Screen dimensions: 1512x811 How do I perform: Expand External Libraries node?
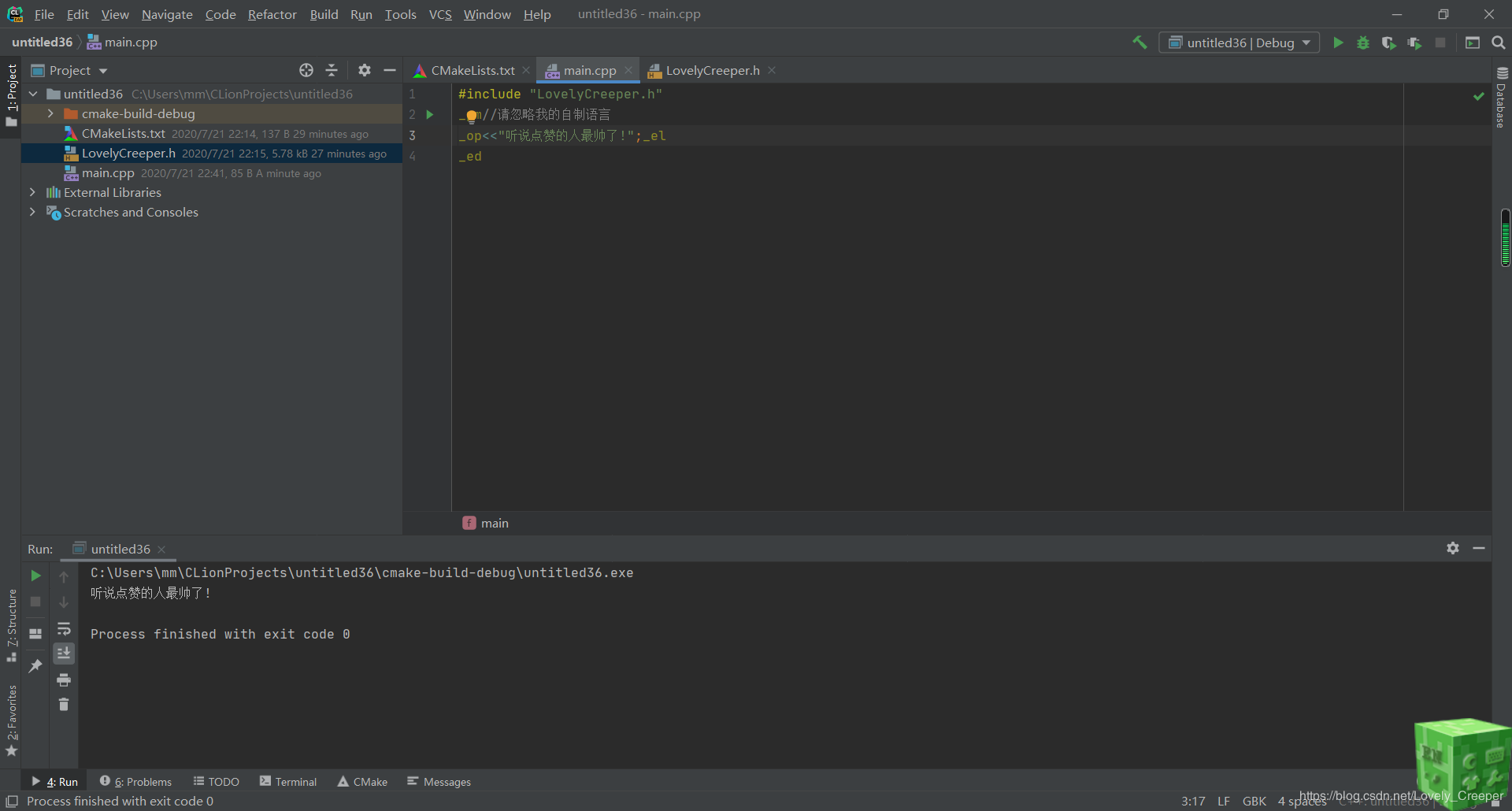32,192
